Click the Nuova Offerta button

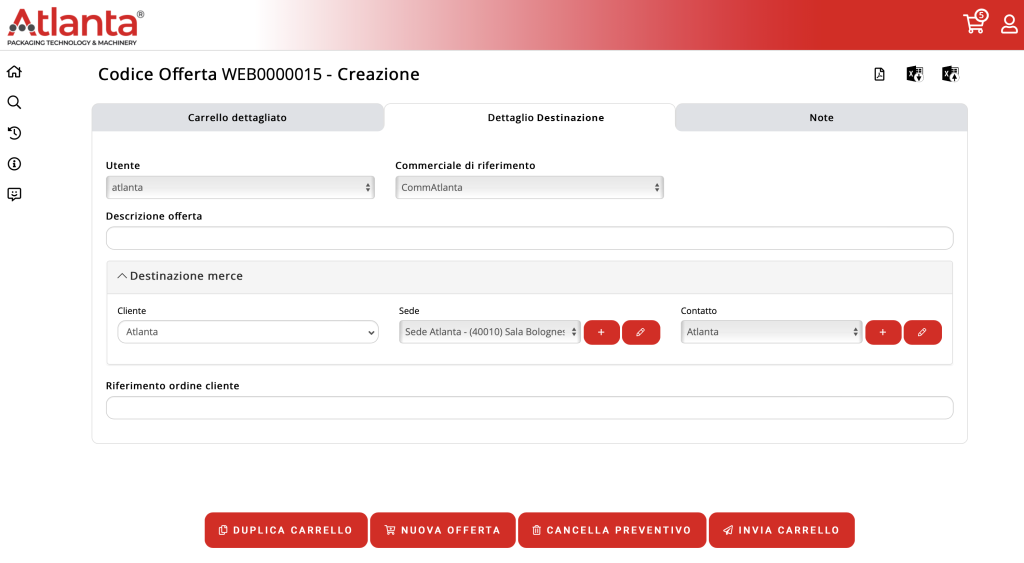(x=443, y=530)
